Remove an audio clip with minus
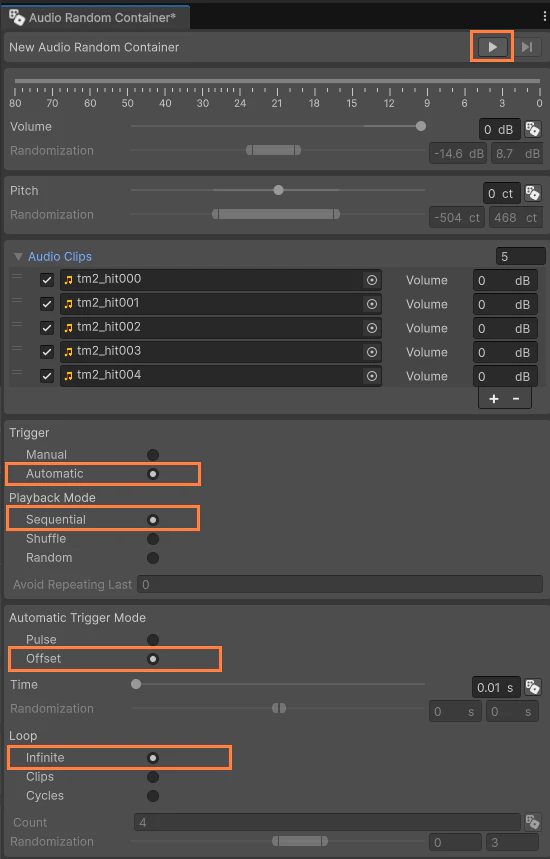 tap(516, 399)
